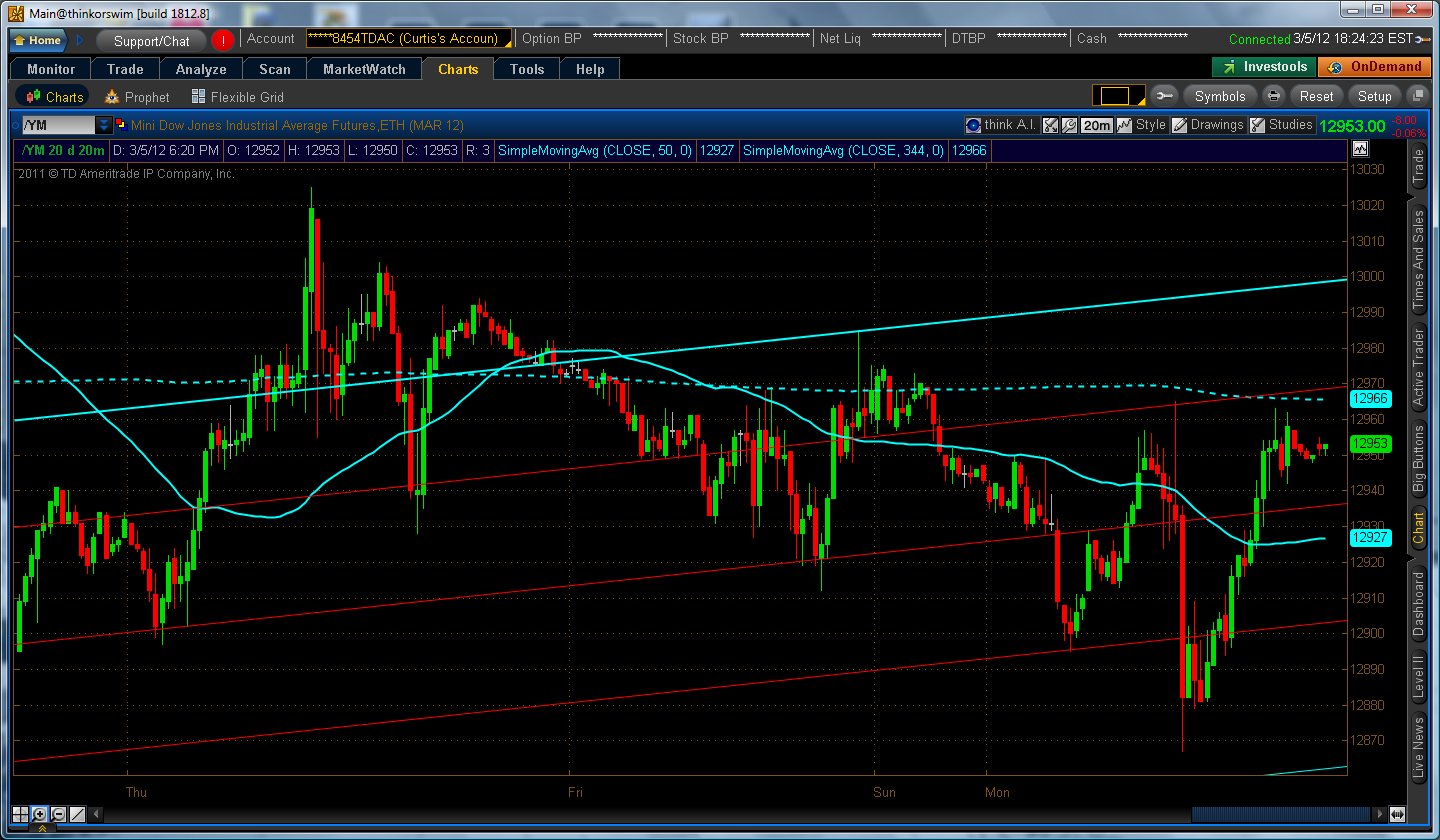The image size is (1440, 840).
Task: Open the MarketWatch tab
Action: click(x=365, y=69)
